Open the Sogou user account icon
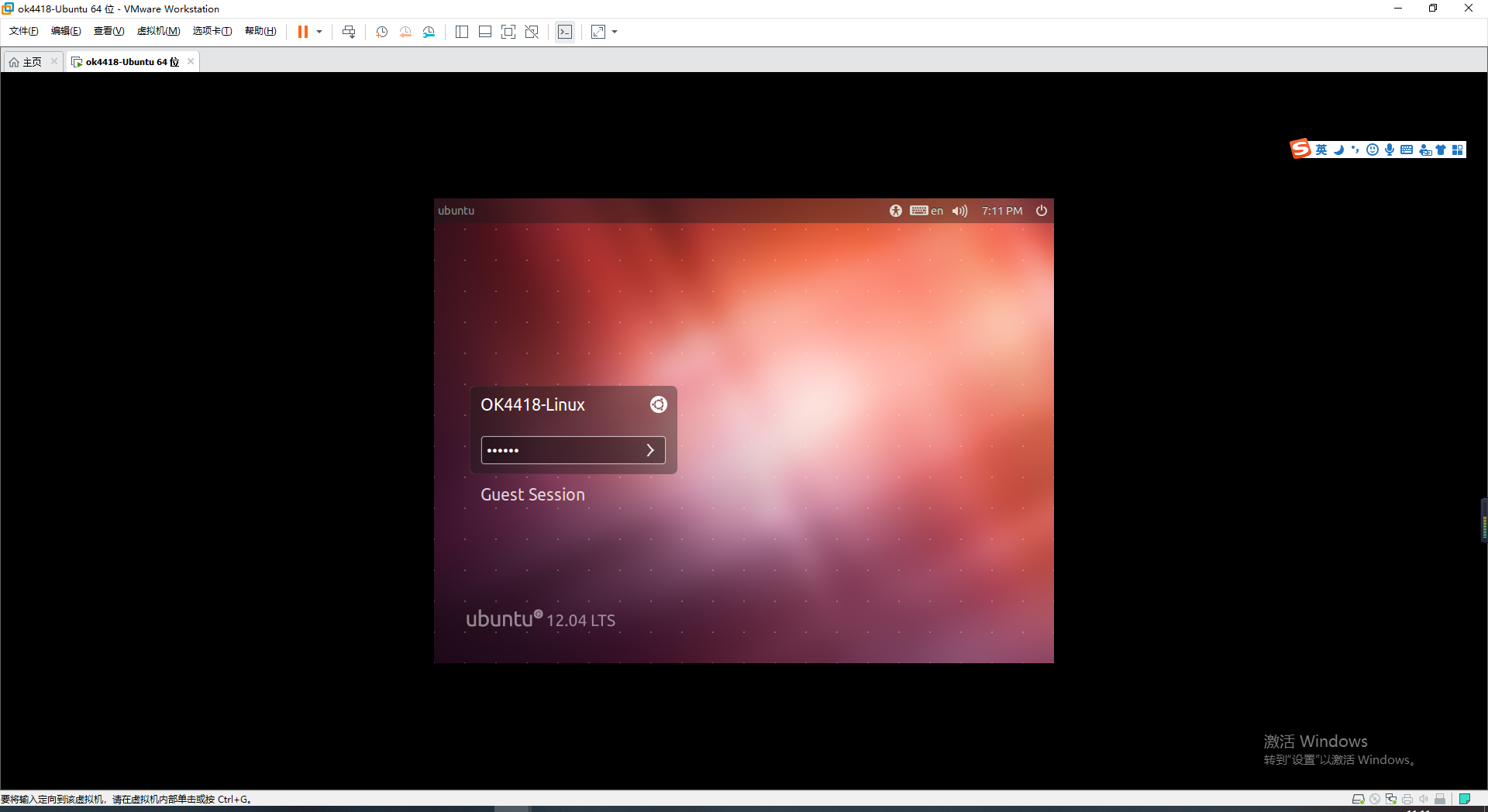The image size is (1488, 812). 1425,150
